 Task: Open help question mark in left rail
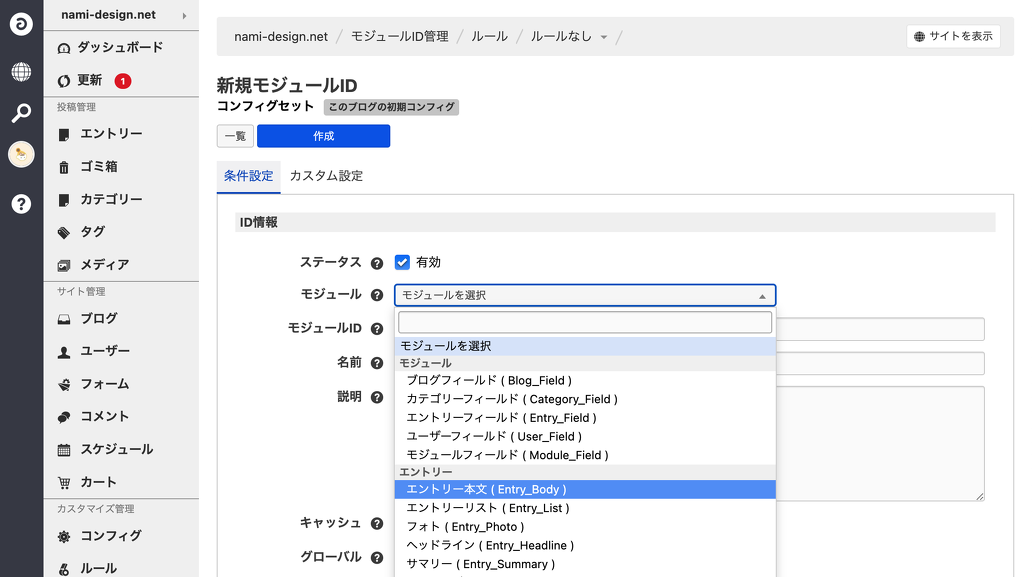(x=21, y=204)
